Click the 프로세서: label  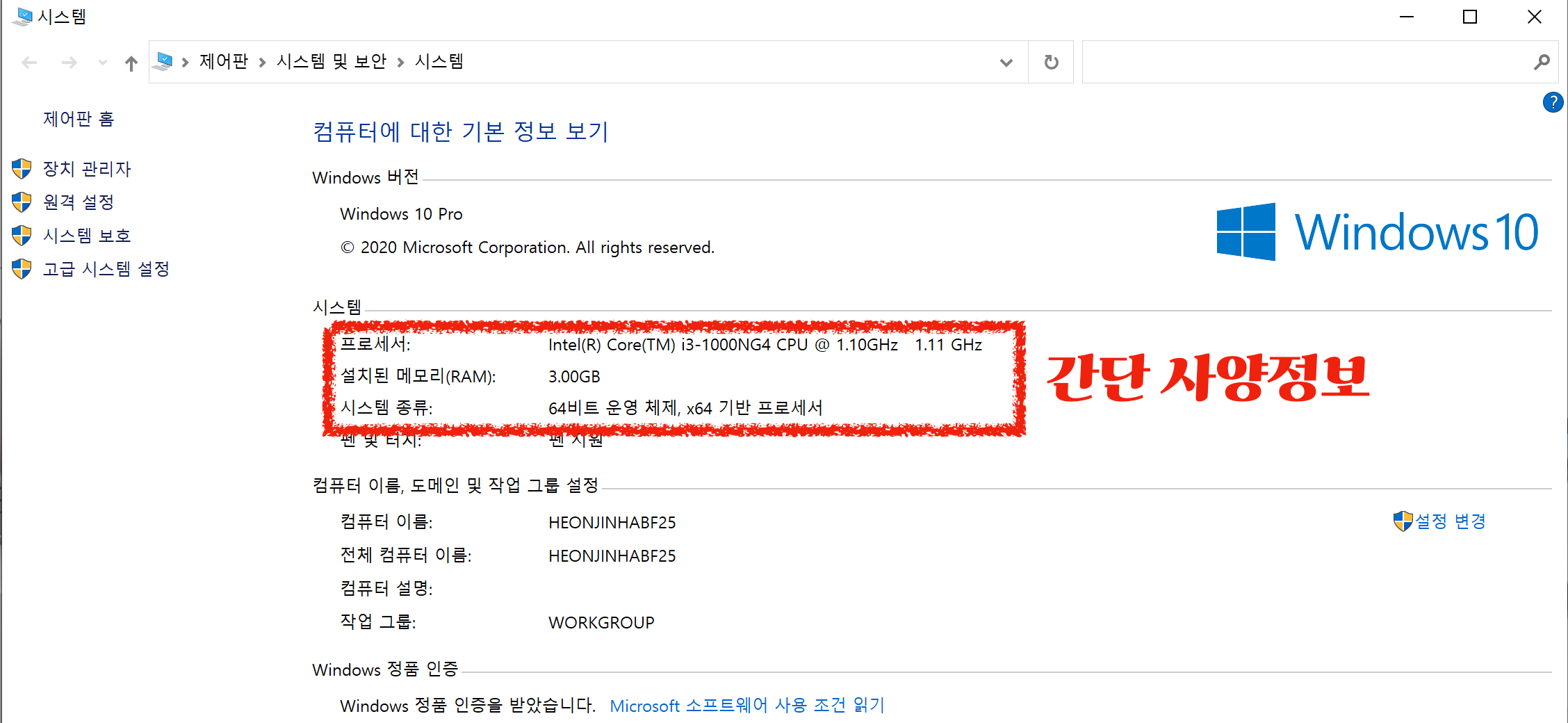coord(375,344)
